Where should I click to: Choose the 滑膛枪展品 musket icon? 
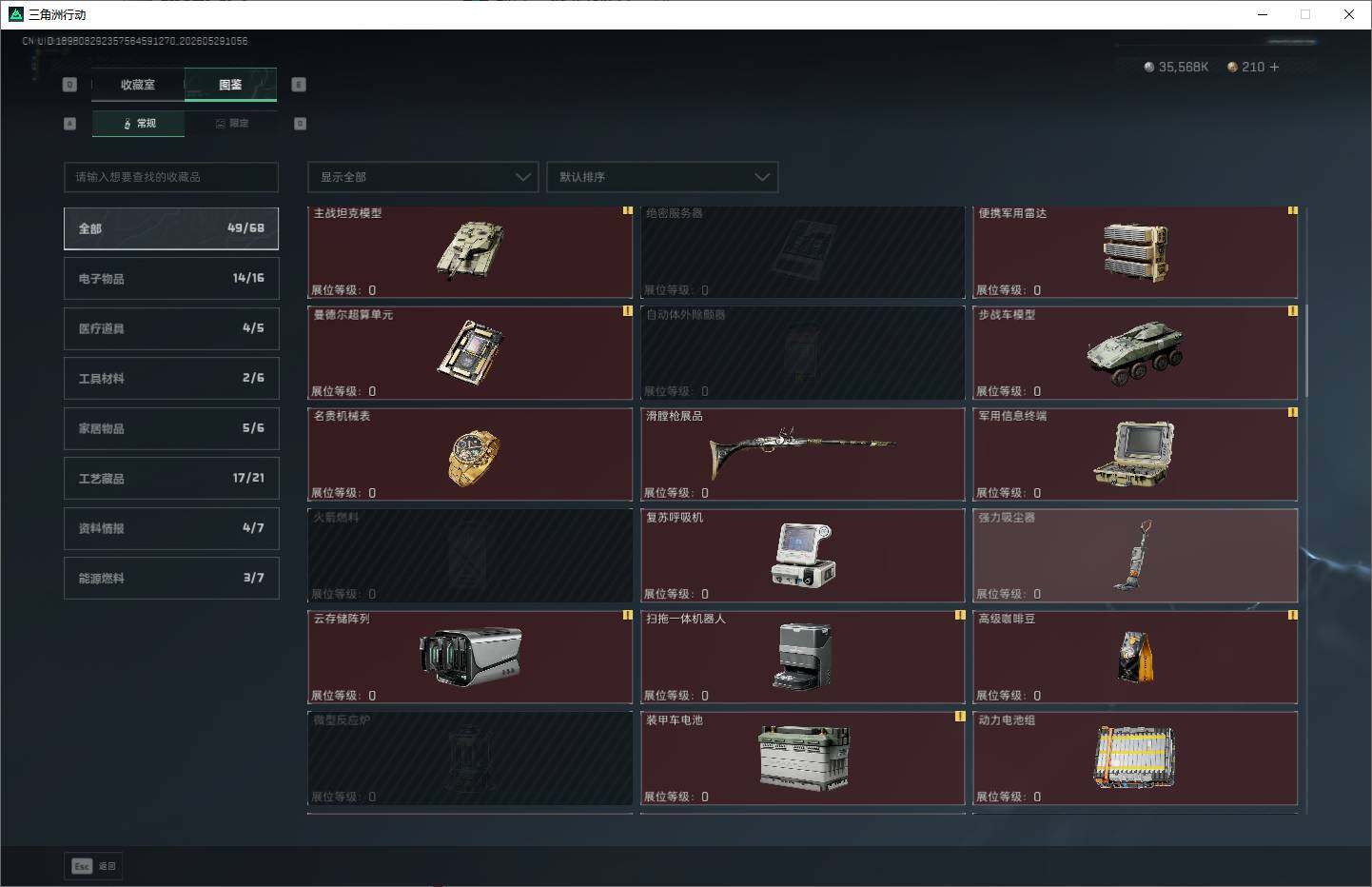802,451
